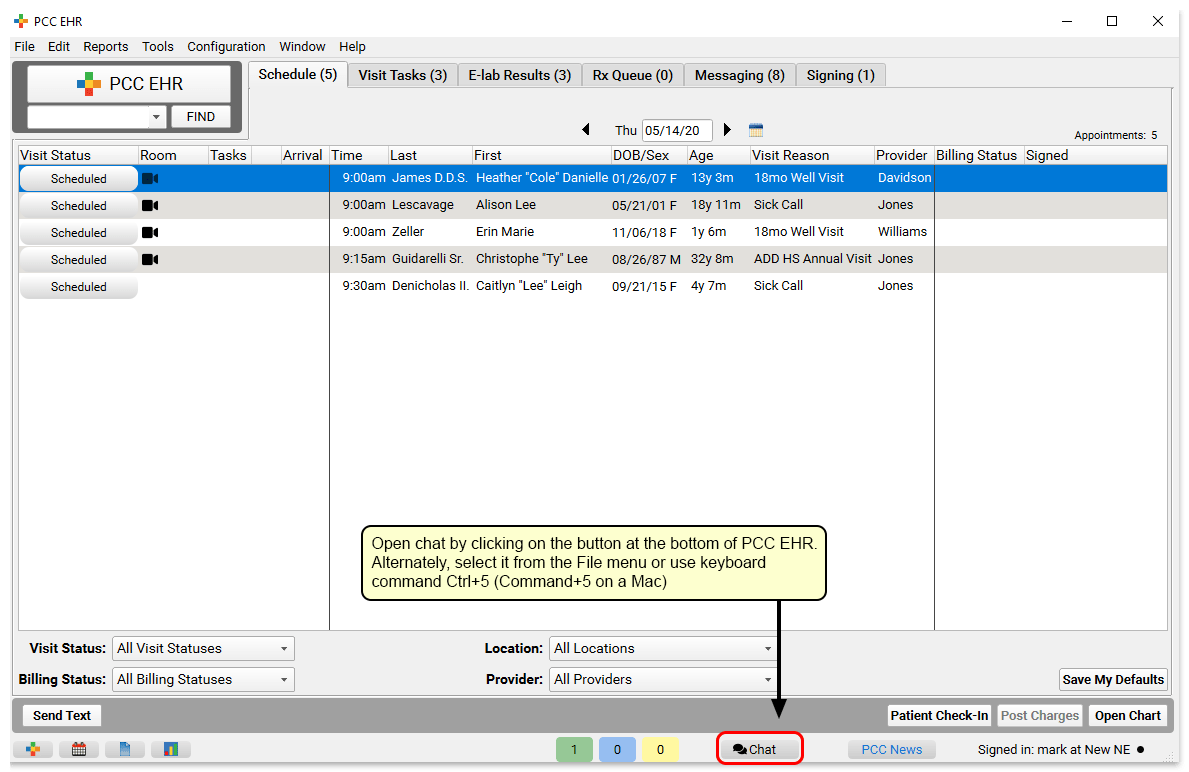Open the Scheduled status button for Denicholas II.
The image size is (1189, 772).
[79, 287]
